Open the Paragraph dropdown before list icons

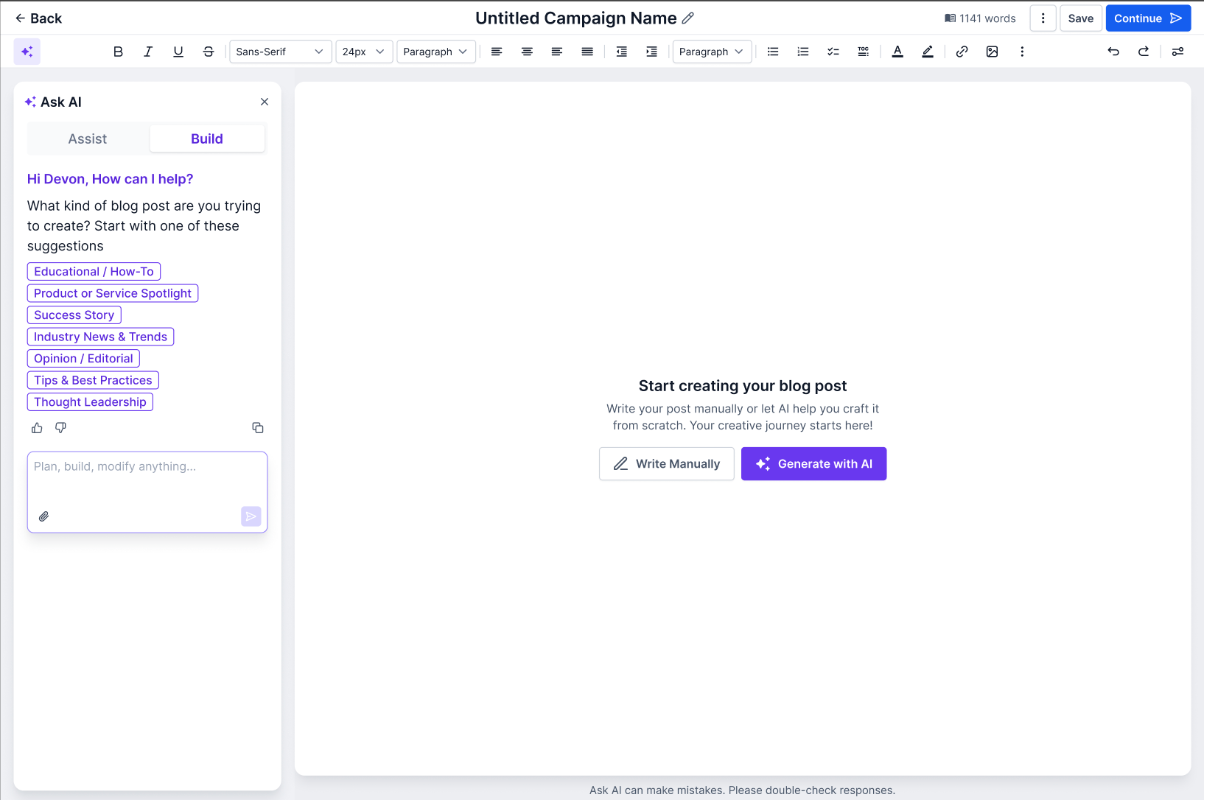pyautogui.click(x=712, y=52)
